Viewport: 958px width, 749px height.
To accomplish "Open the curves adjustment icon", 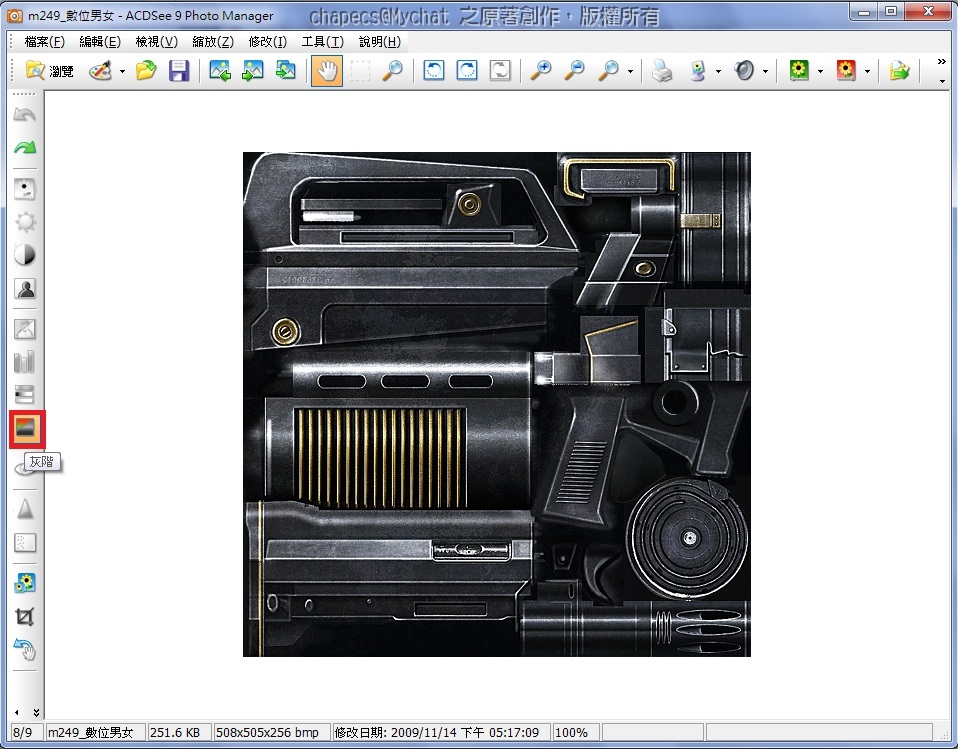I will coord(25,329).
